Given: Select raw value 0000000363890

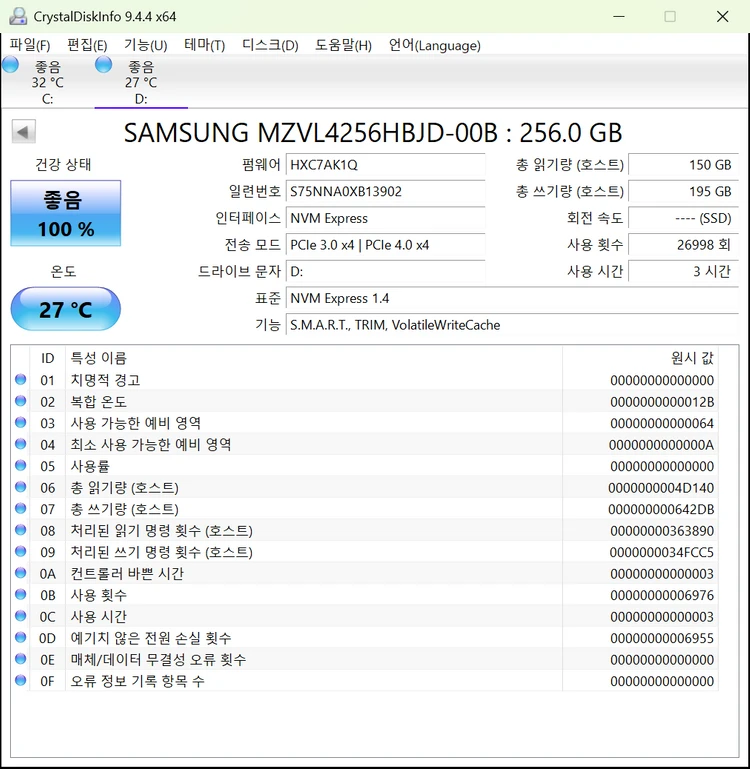Looking at the screenshot, I should point(662,531).
